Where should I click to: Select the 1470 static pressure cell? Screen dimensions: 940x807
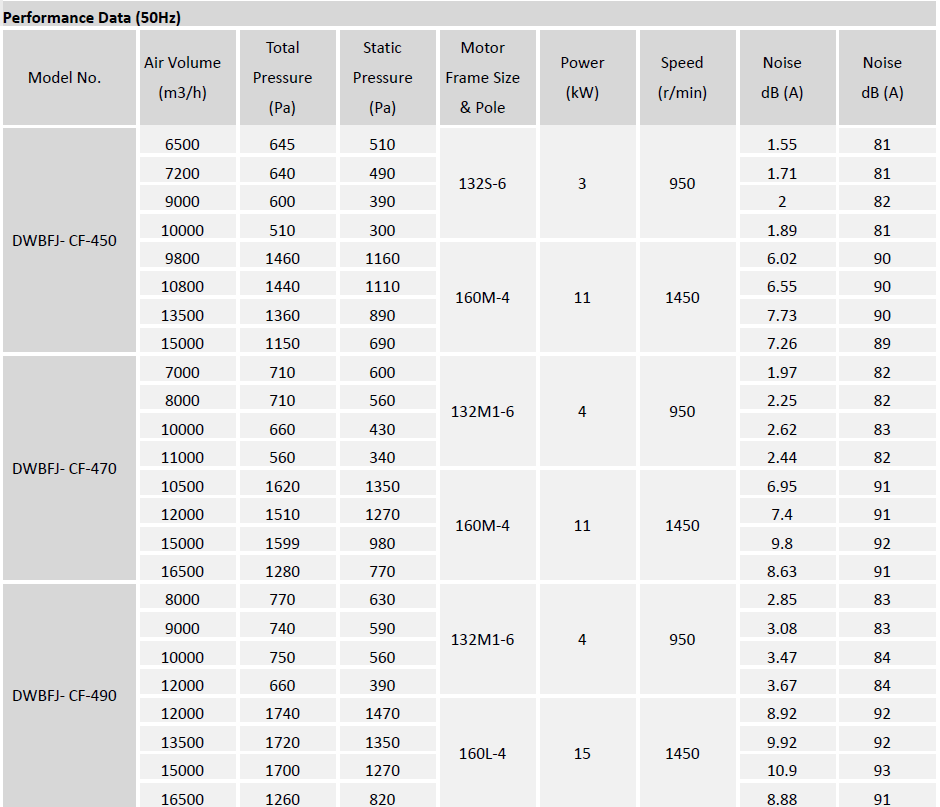point(382,714)
